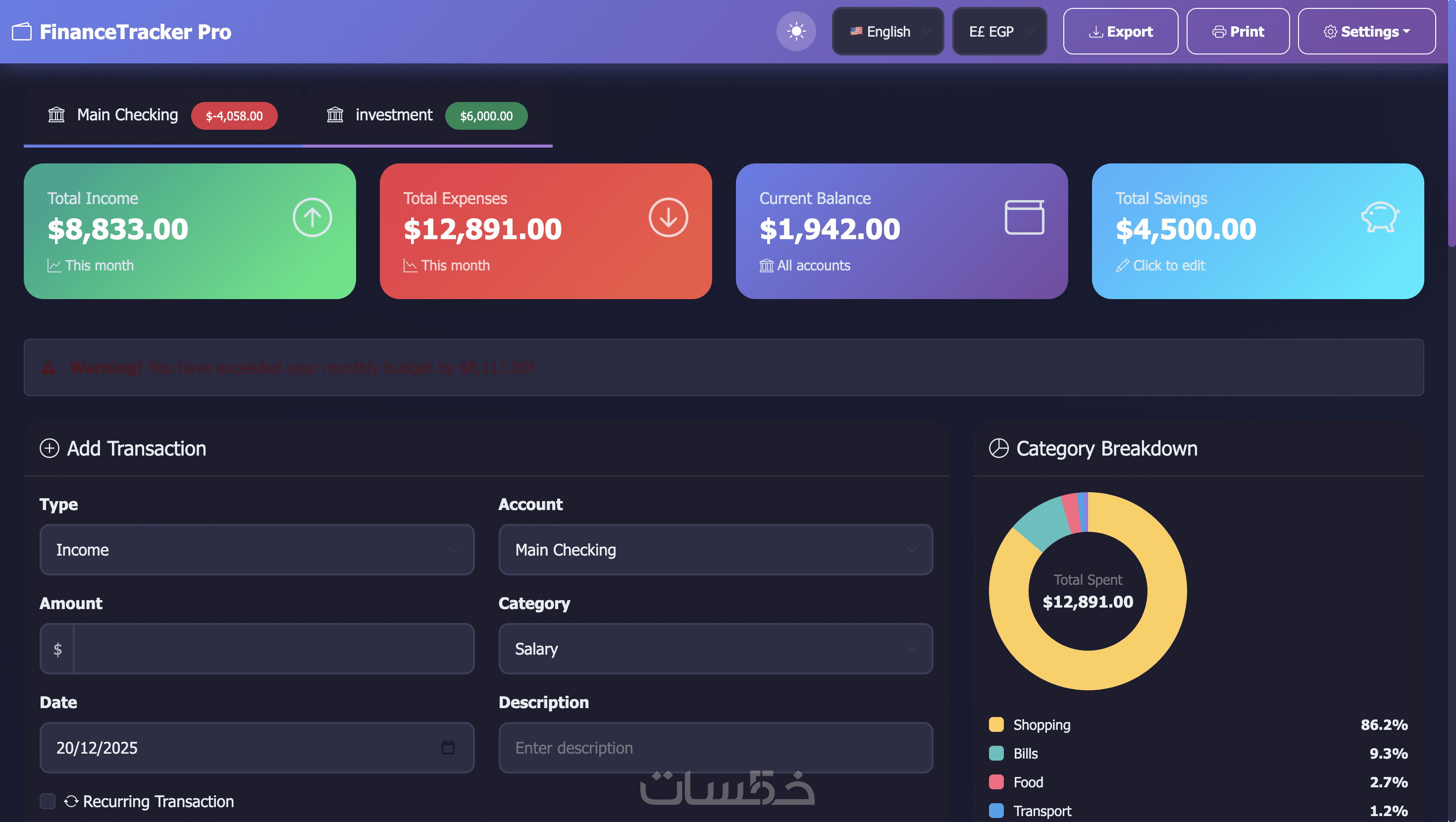Open the English language dropdown
The height and width of the screenshot is (822, 1456).
887,32
